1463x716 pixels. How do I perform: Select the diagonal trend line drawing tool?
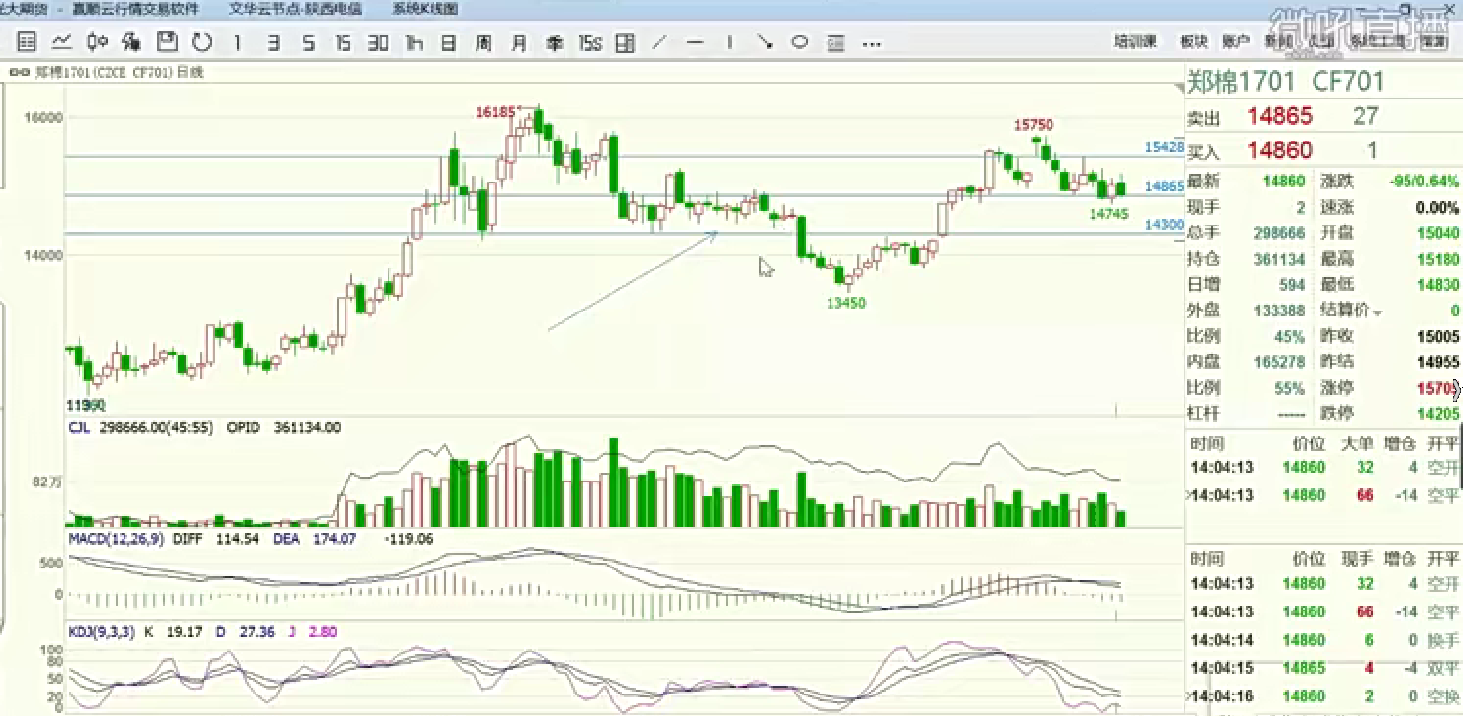[x=659, y=42]
